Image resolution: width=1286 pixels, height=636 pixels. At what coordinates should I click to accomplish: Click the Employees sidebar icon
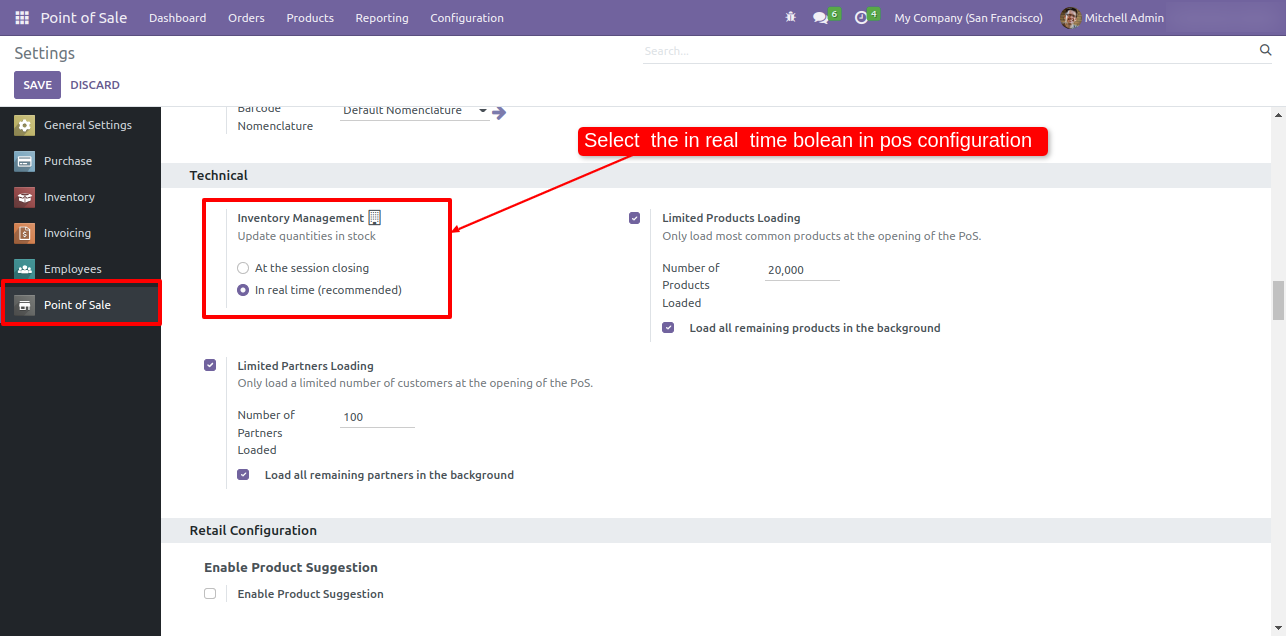coord(24,269)
